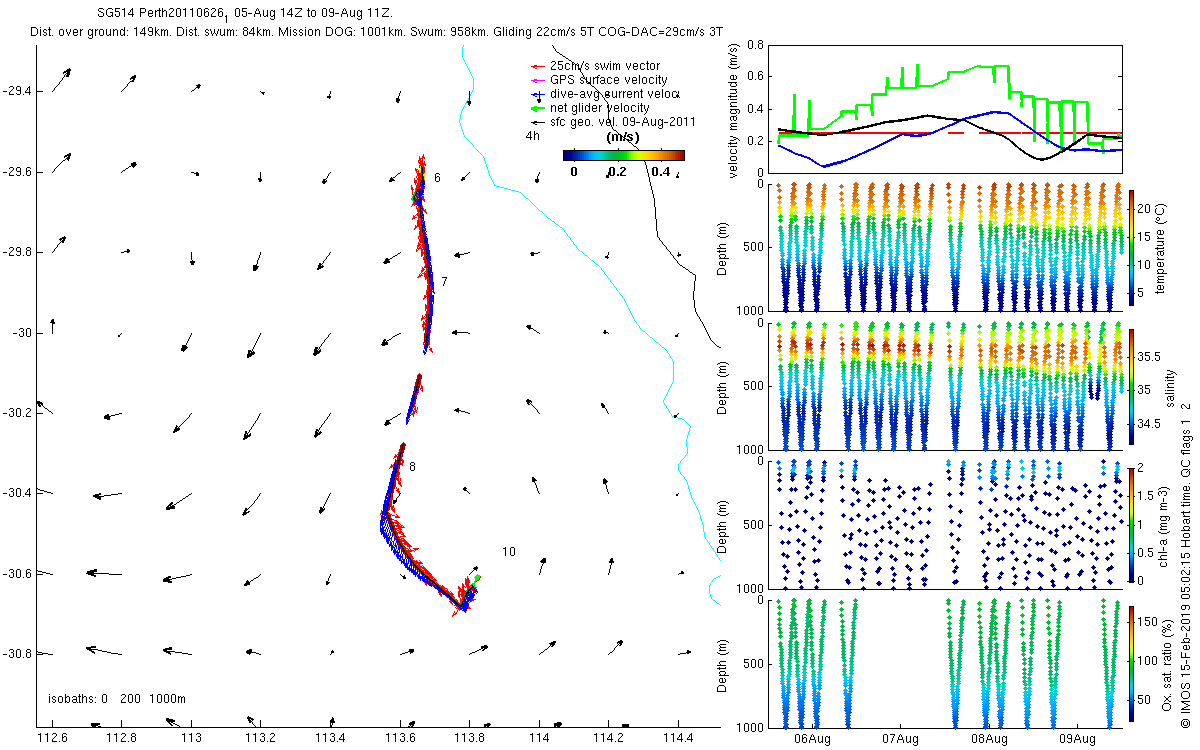Click the day label '10' near track end
This screenshot has width=1200, height=750.
509,552
